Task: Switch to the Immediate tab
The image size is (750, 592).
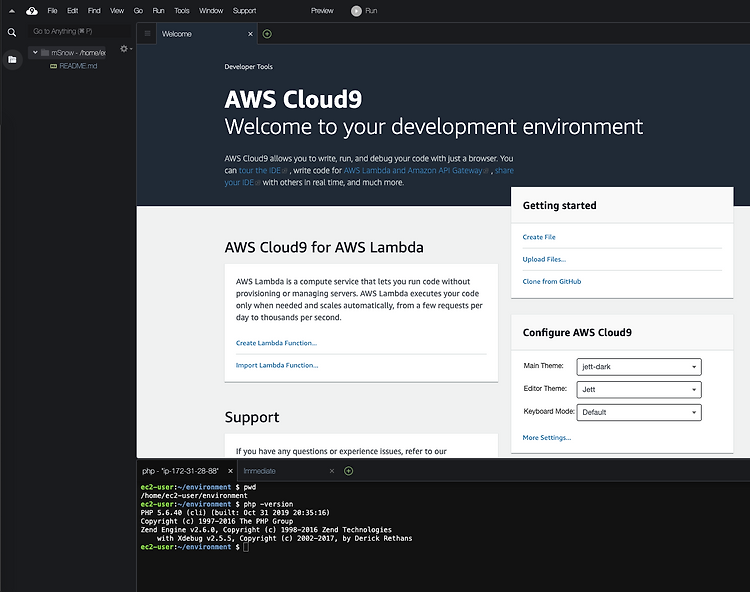Action: pyautogui.click(x=259, y=470)
